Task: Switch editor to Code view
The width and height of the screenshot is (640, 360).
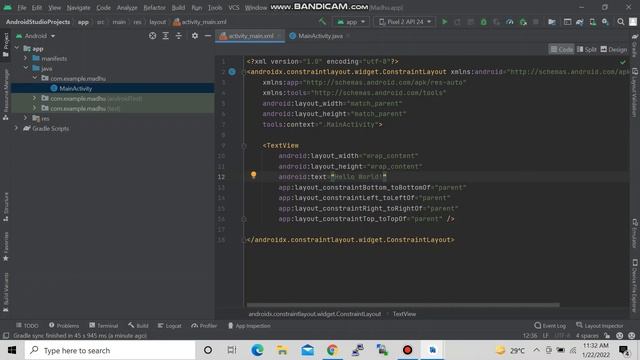Action: click(x=562, y=49)
